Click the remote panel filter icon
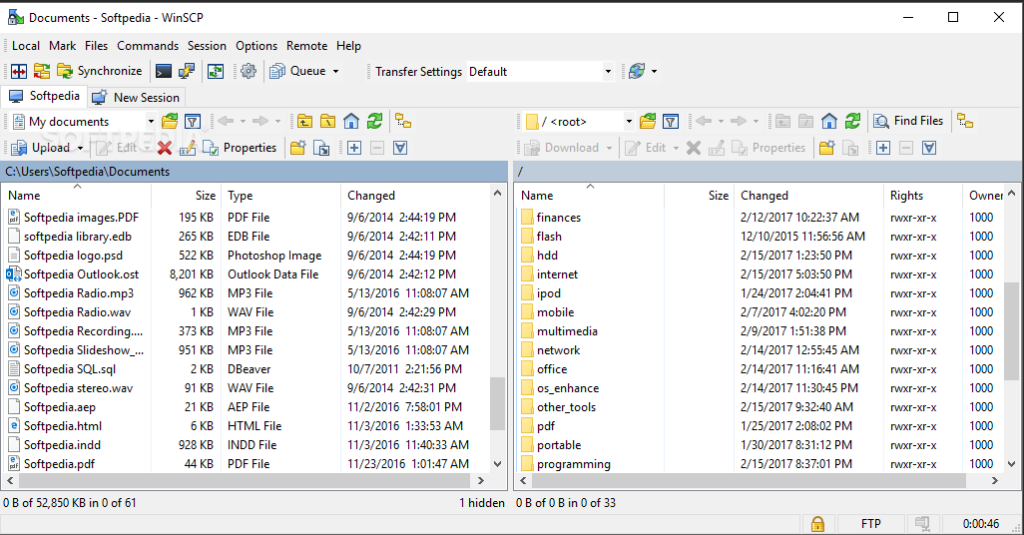This screenshot has height=535, width=1024. 670,122
